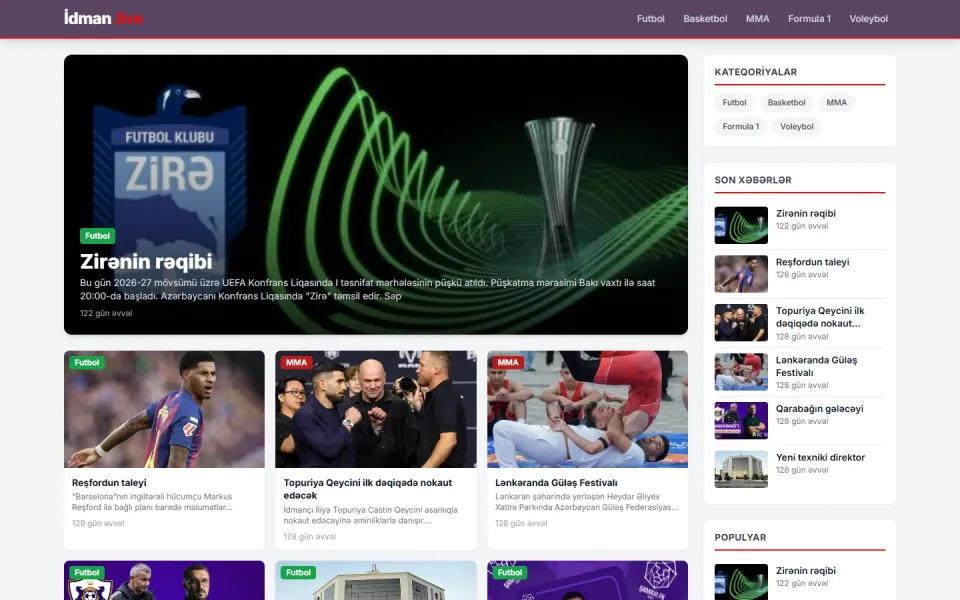Open Zirənin rəqibi link under Populyar

[805, 571]
